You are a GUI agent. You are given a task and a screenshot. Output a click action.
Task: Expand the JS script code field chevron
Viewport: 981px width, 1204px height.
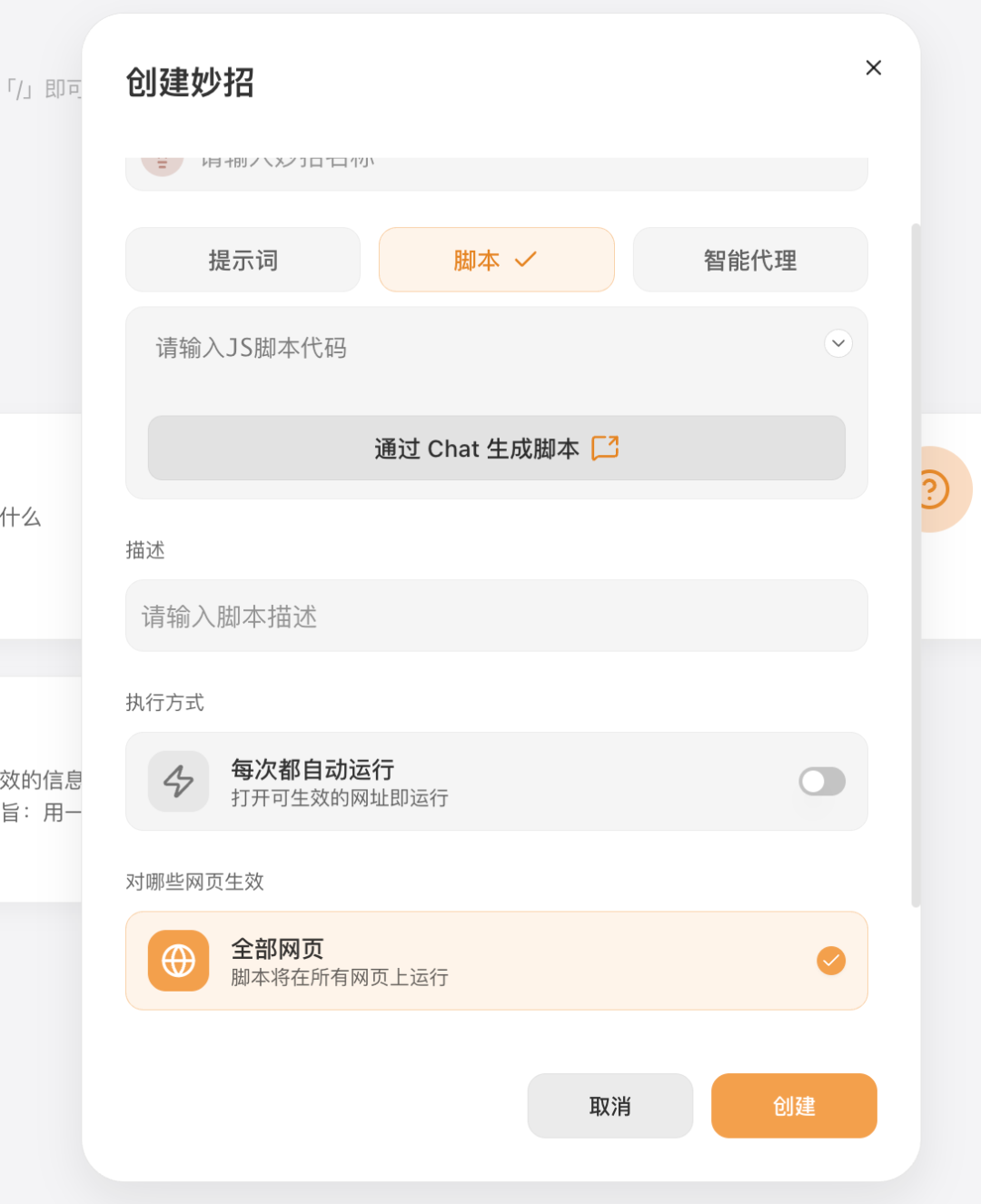click(x=837, y=344)
